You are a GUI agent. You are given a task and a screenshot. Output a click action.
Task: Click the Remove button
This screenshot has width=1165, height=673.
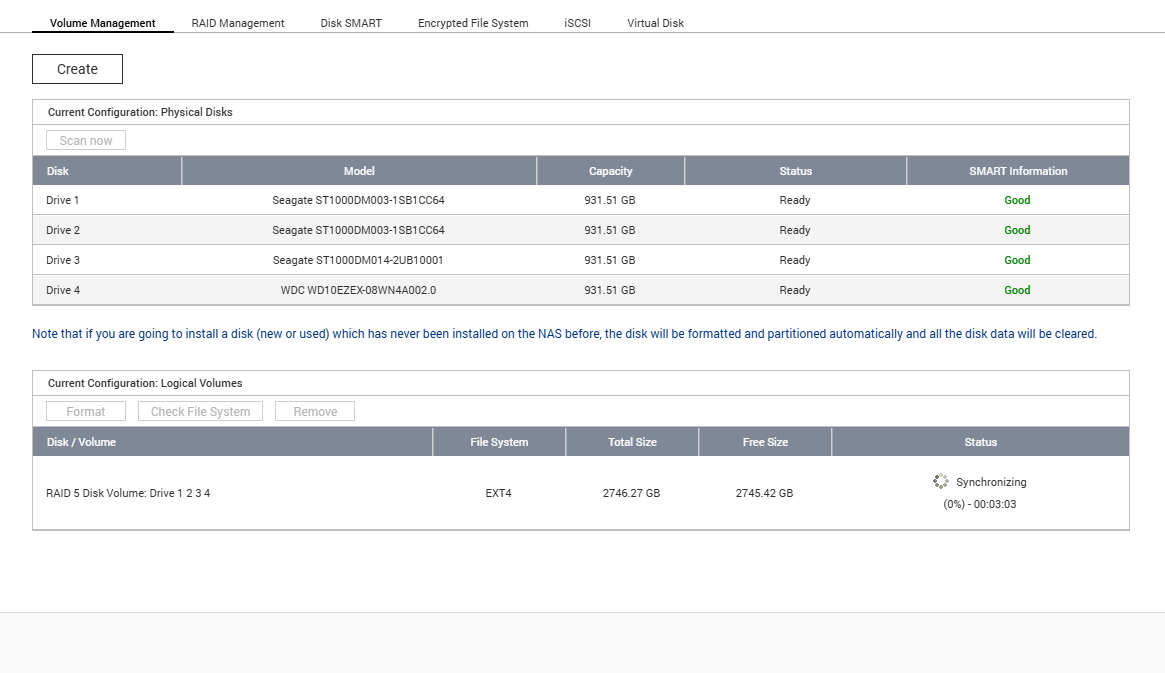click(x=315, y=412)
